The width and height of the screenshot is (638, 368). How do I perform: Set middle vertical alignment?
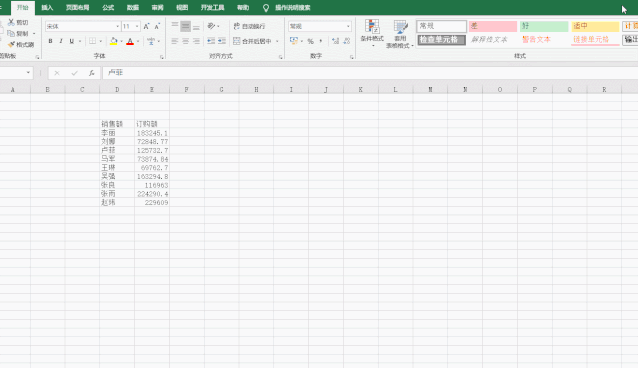click(186, 26)
